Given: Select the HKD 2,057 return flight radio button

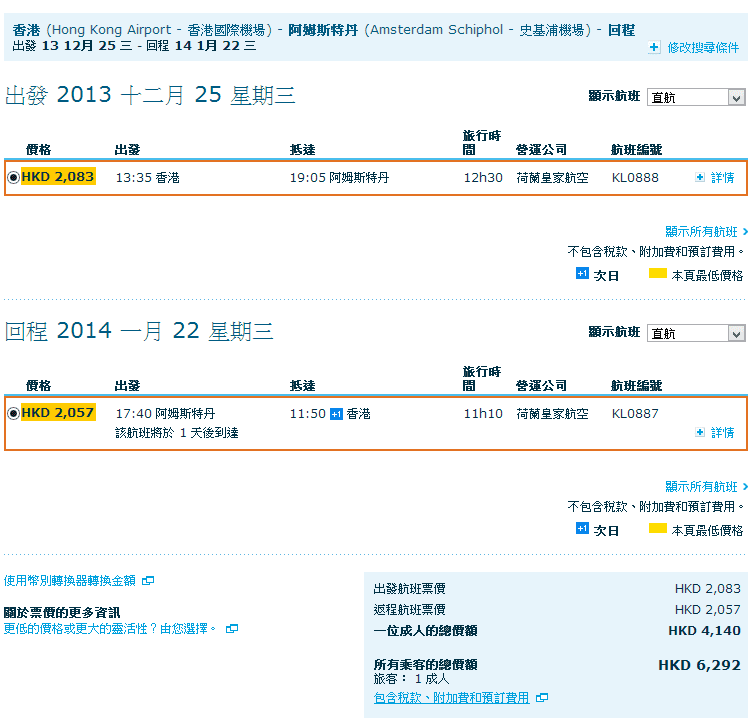Looking at the screenshot, I should pos(13,413).
